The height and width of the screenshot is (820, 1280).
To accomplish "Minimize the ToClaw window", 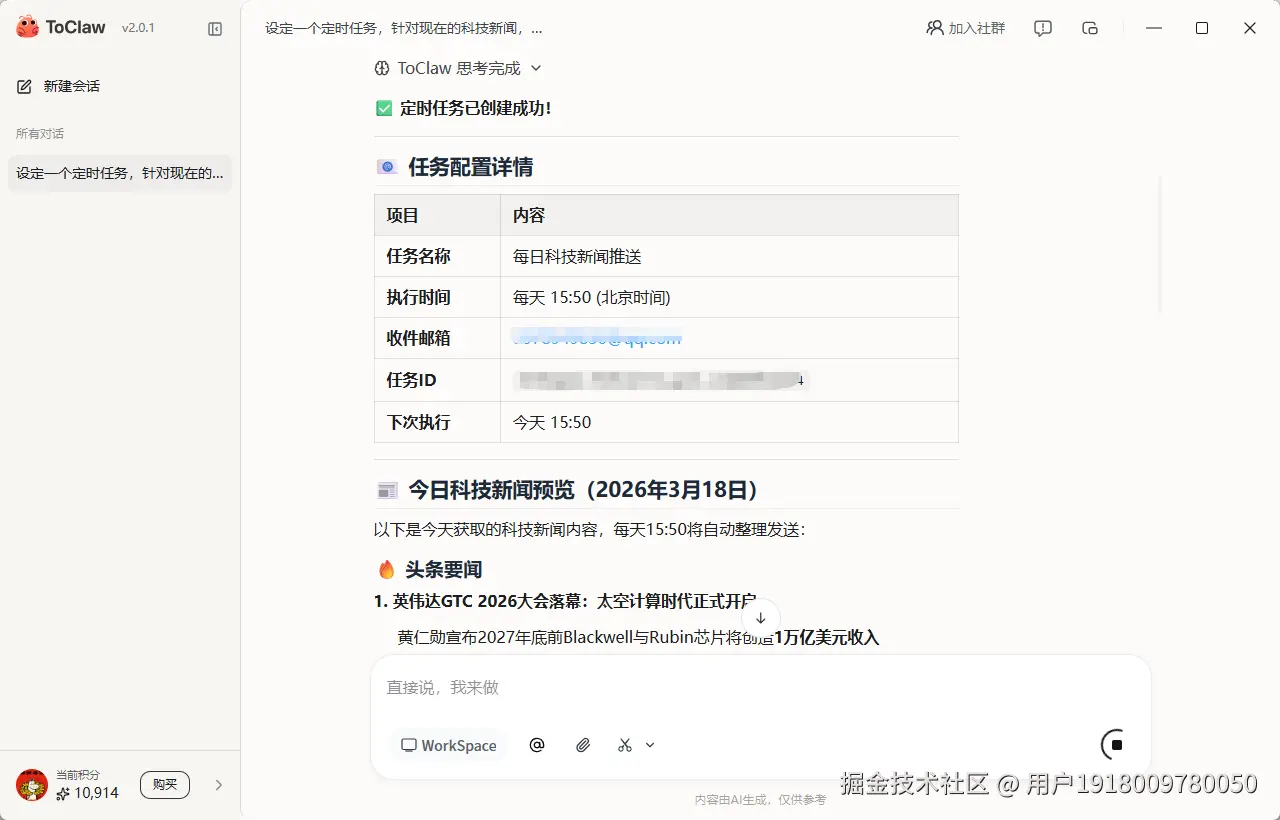I will point(1155,28).
